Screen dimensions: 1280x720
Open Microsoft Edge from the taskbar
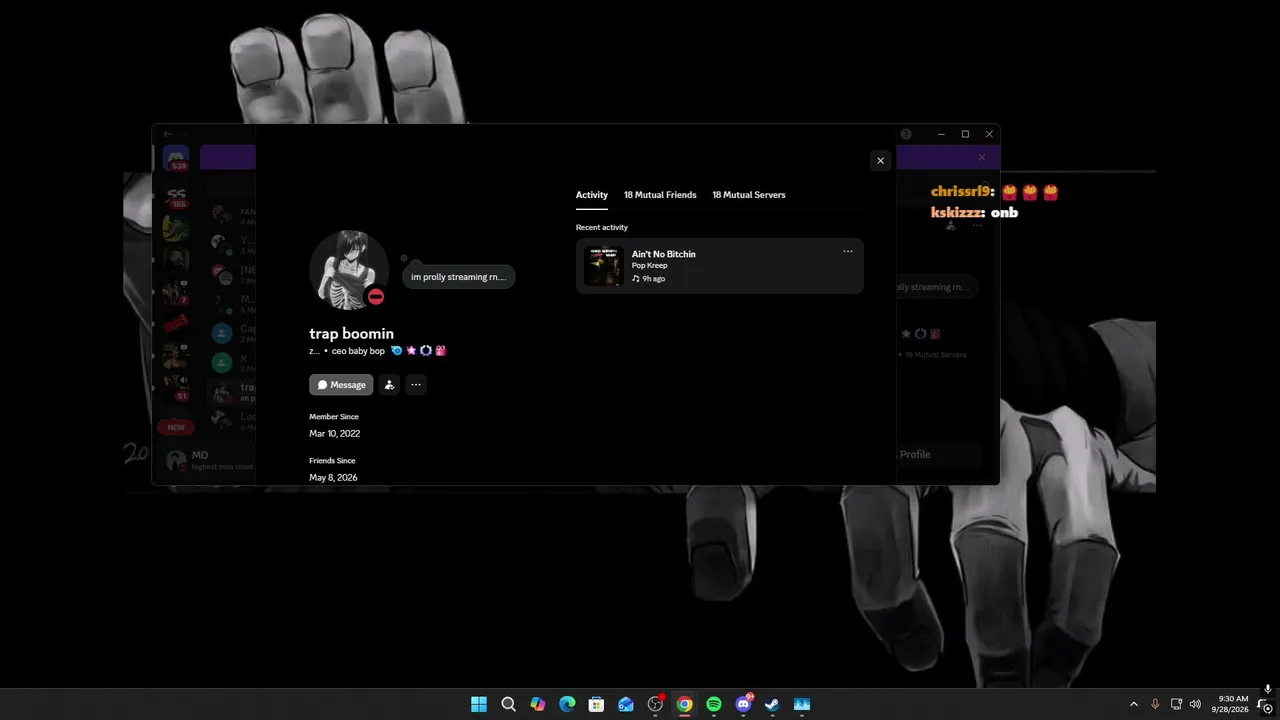tap(567, 704)
